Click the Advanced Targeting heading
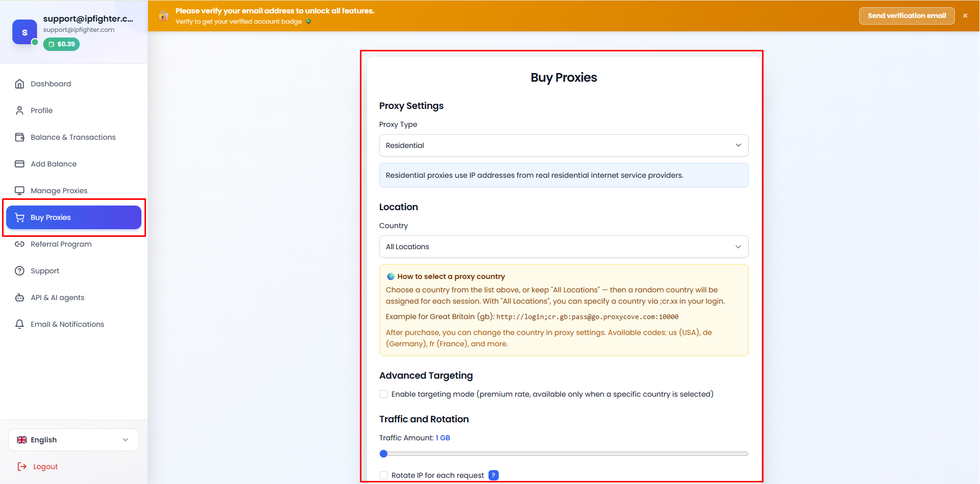The width and height of the screenshot is (980, 484). [x=426, y=375]
